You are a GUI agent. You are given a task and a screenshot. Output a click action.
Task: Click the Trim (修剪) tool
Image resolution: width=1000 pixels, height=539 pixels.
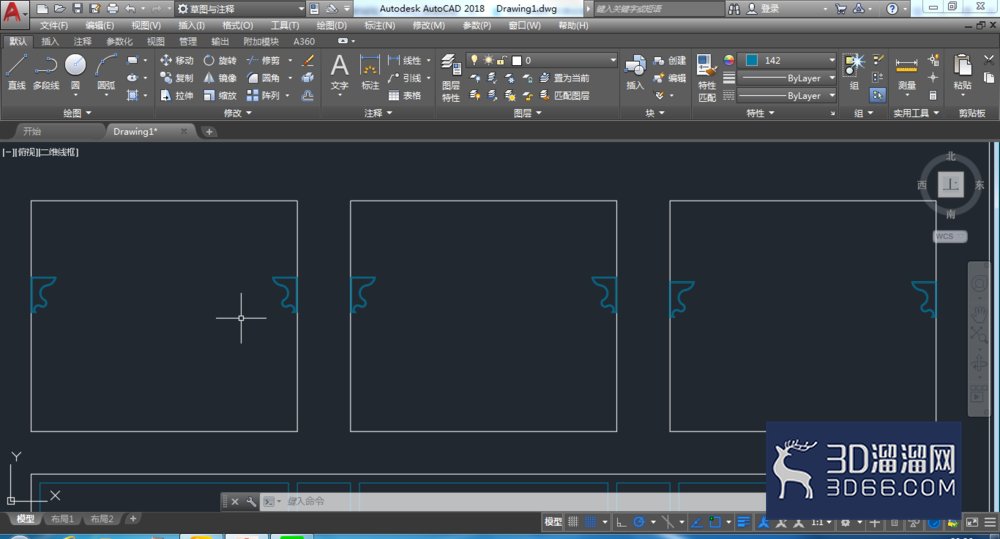[263, 60]
